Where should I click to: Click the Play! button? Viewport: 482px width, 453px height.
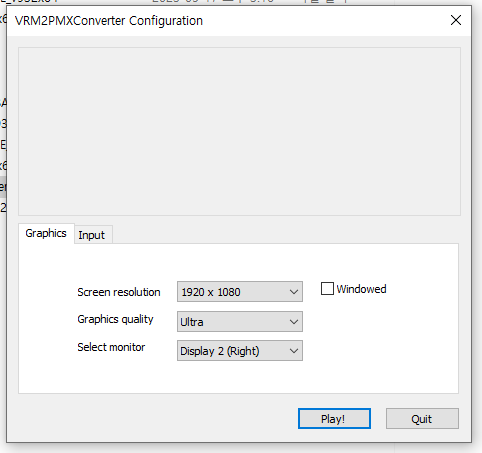[334, 419]
